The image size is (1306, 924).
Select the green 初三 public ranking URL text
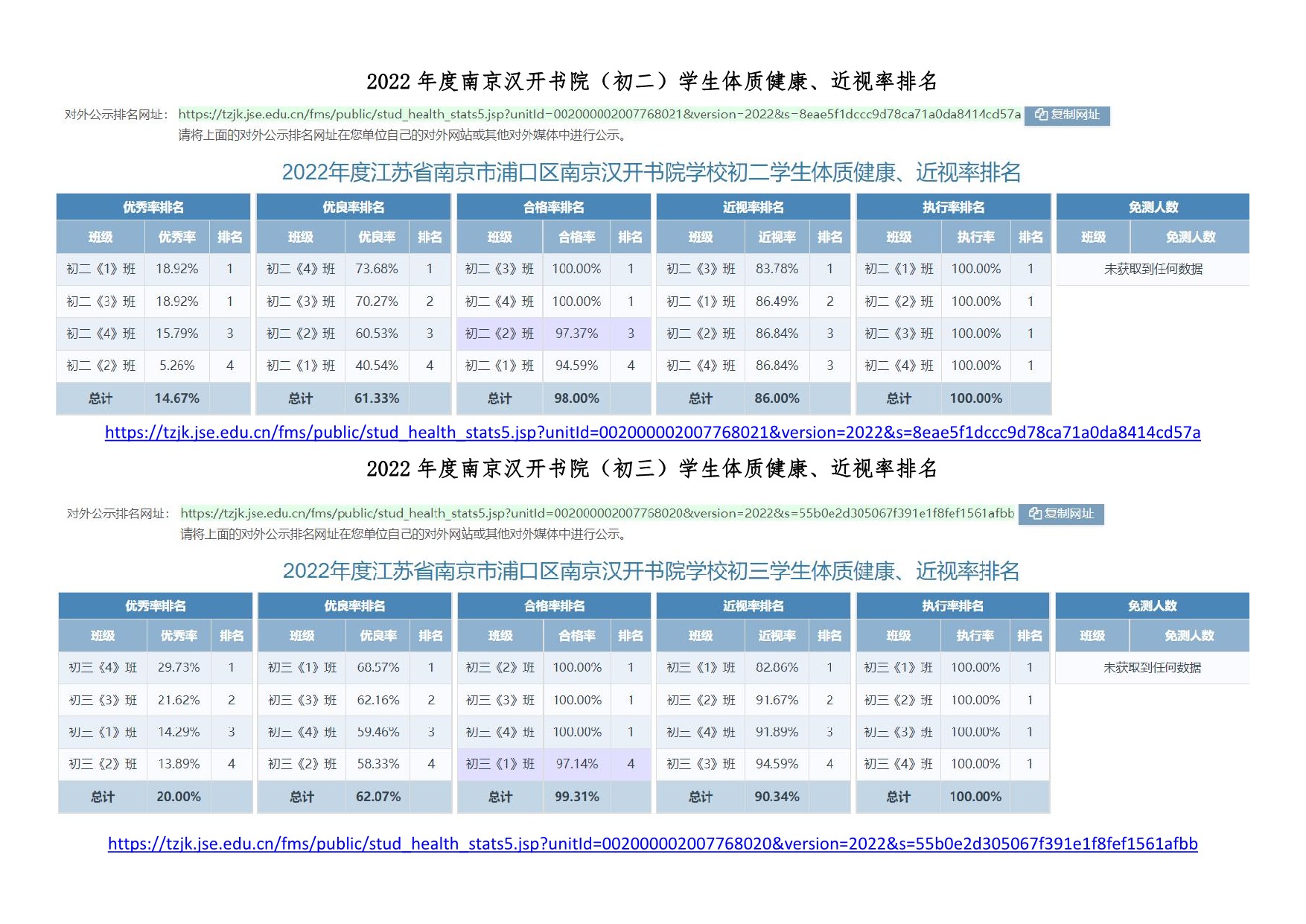[x=597, y=513]
